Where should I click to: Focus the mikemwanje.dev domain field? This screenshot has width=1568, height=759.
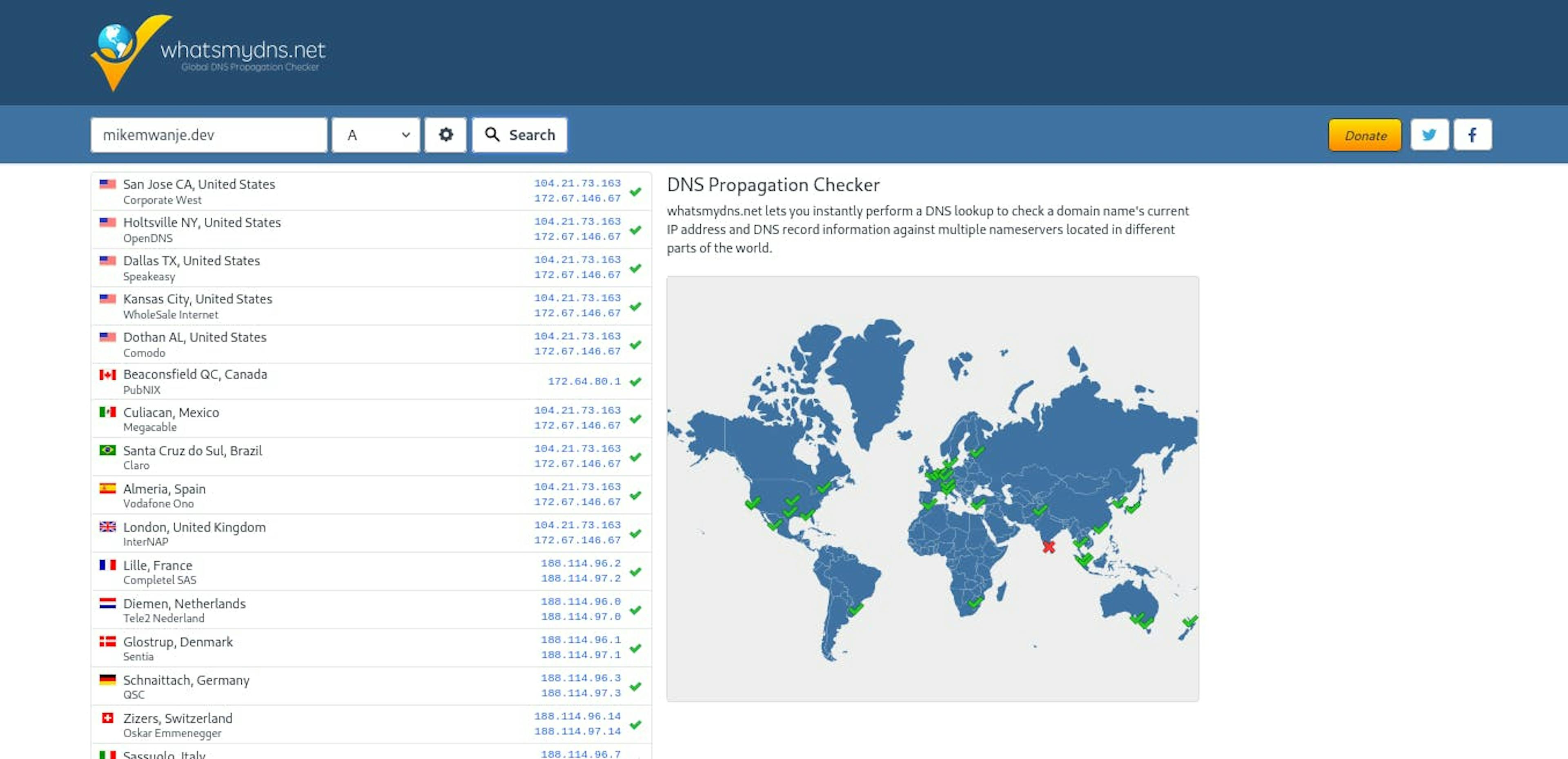209,134
